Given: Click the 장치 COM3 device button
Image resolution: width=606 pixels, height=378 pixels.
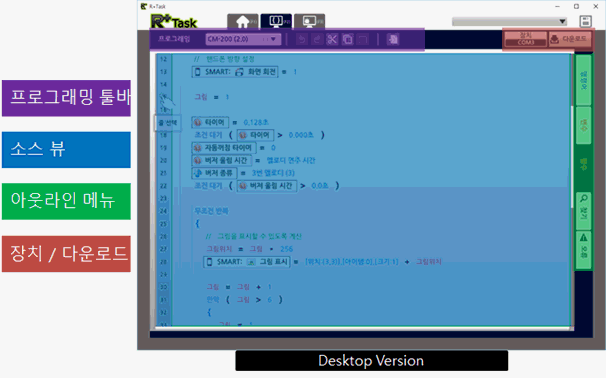Looking at the screenshot, I should pyautogui.click(x=526, y=39).
